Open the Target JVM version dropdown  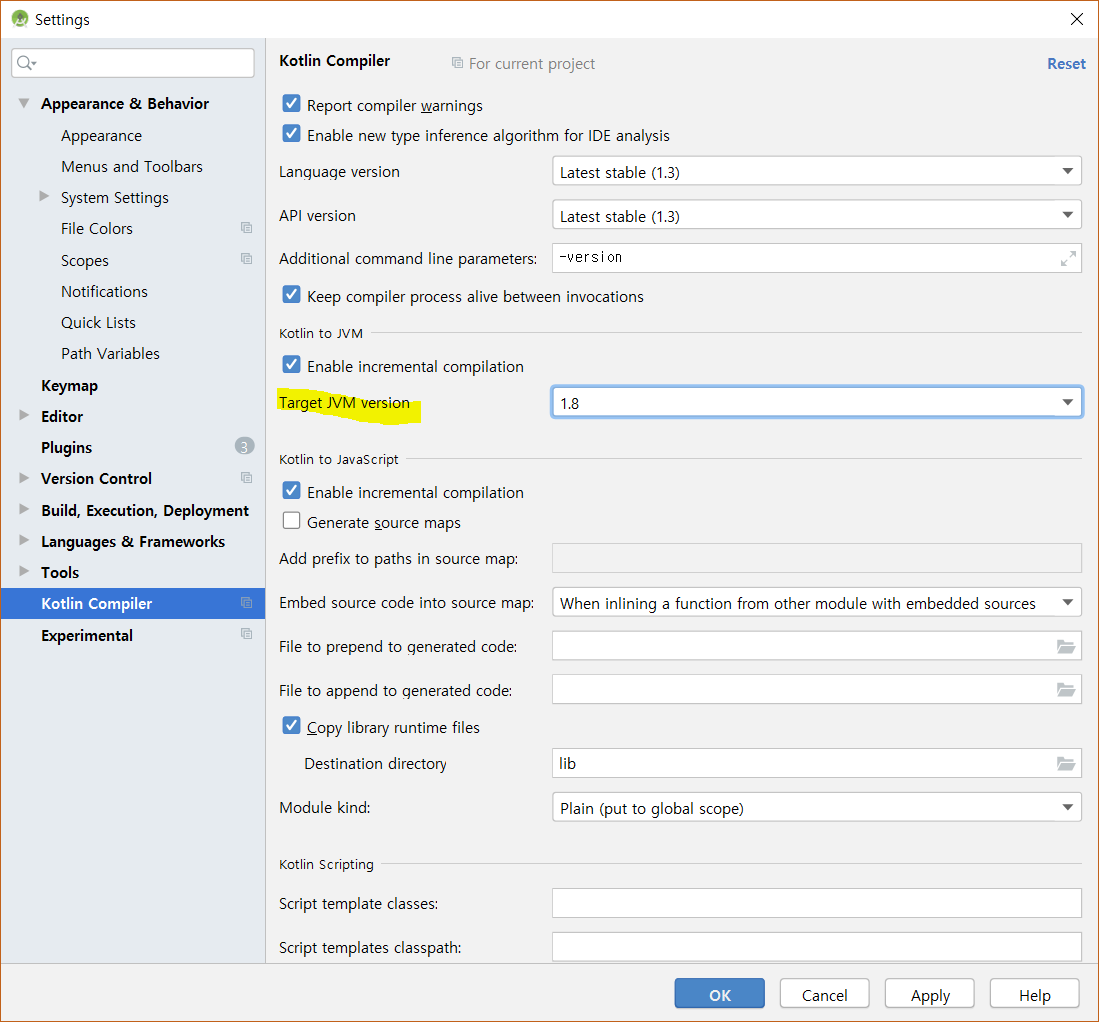817,403
